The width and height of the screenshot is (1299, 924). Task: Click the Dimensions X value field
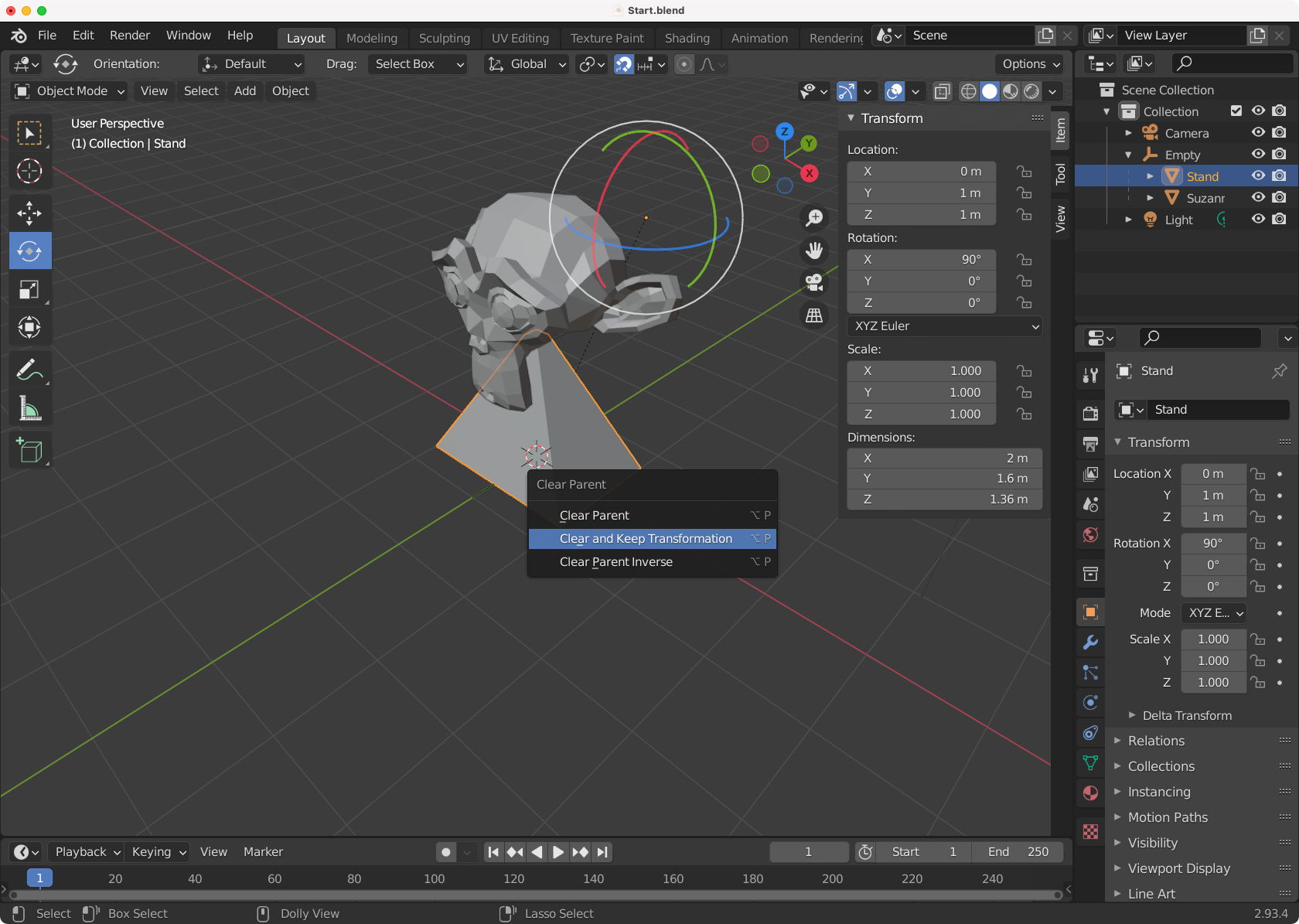pos(944,459)
